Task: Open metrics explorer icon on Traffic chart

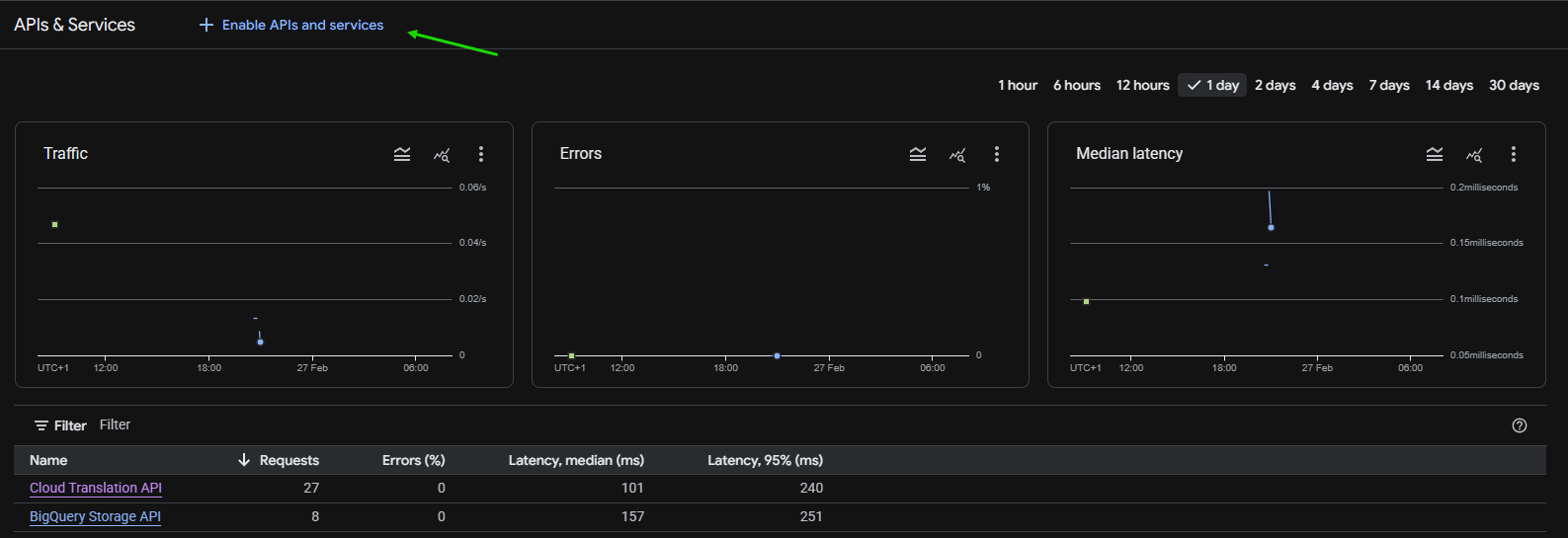Action: [x=442, y=155]
